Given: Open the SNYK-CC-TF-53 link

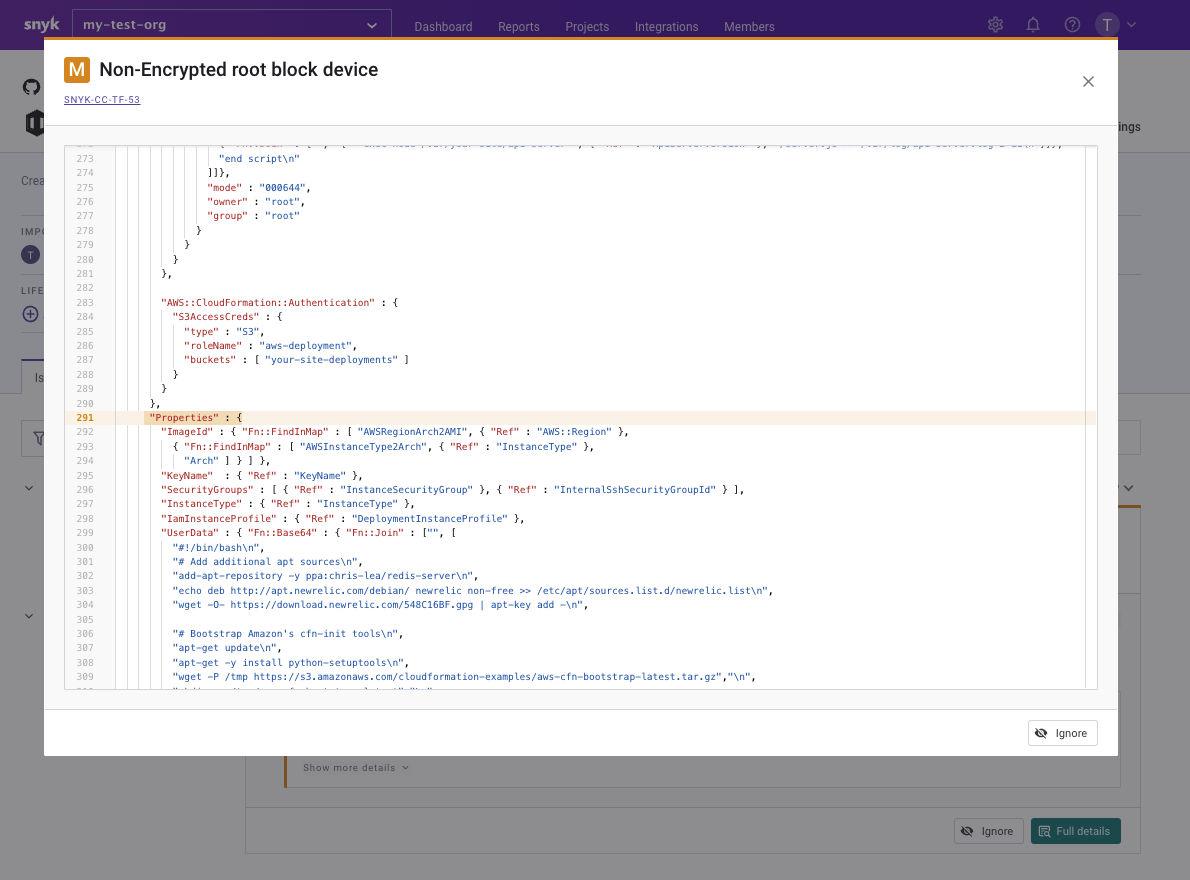Looking at the screenshot, I should 102,100.
